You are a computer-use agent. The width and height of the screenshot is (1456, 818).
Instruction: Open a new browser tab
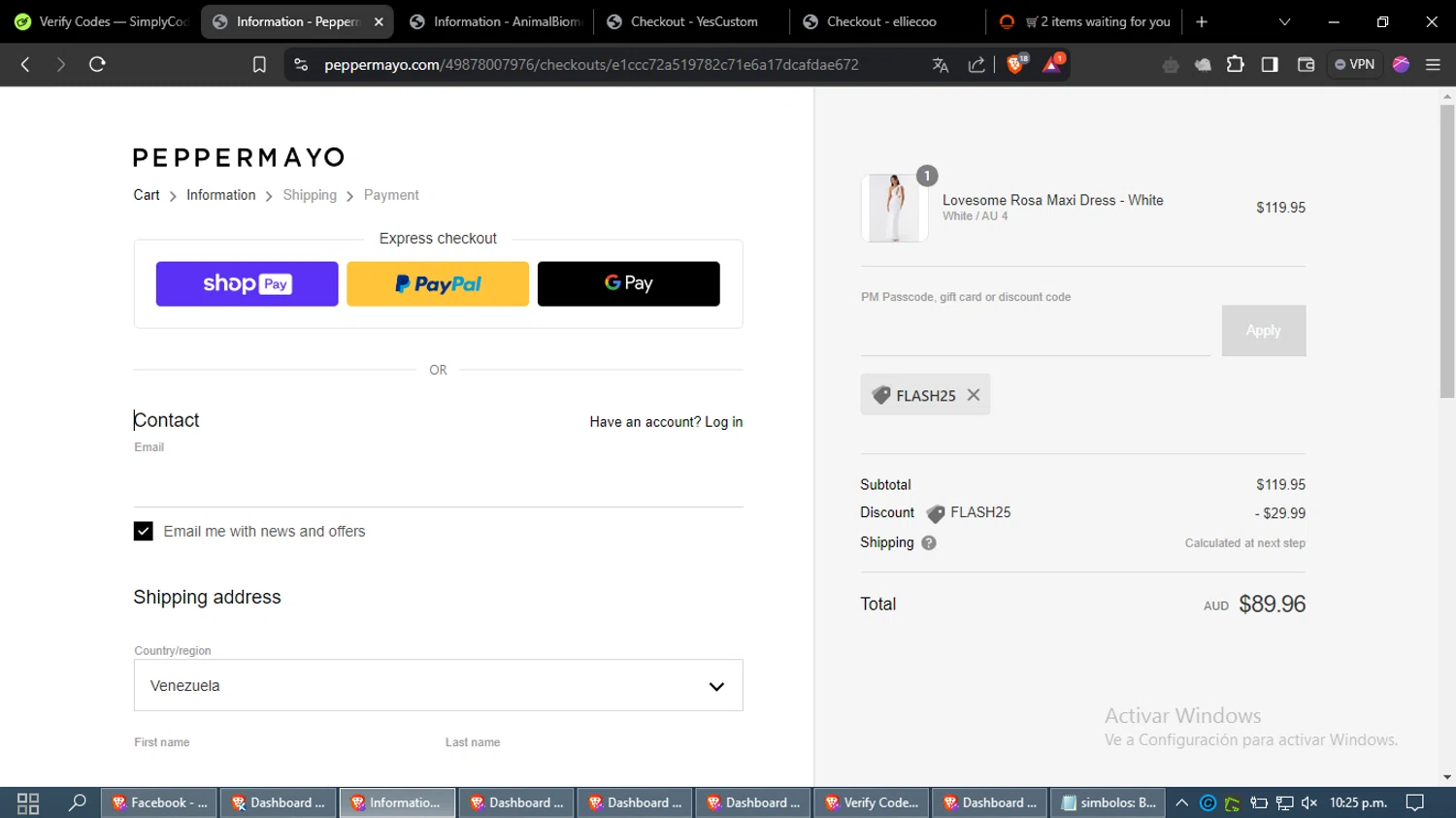tap(1202, 21)
